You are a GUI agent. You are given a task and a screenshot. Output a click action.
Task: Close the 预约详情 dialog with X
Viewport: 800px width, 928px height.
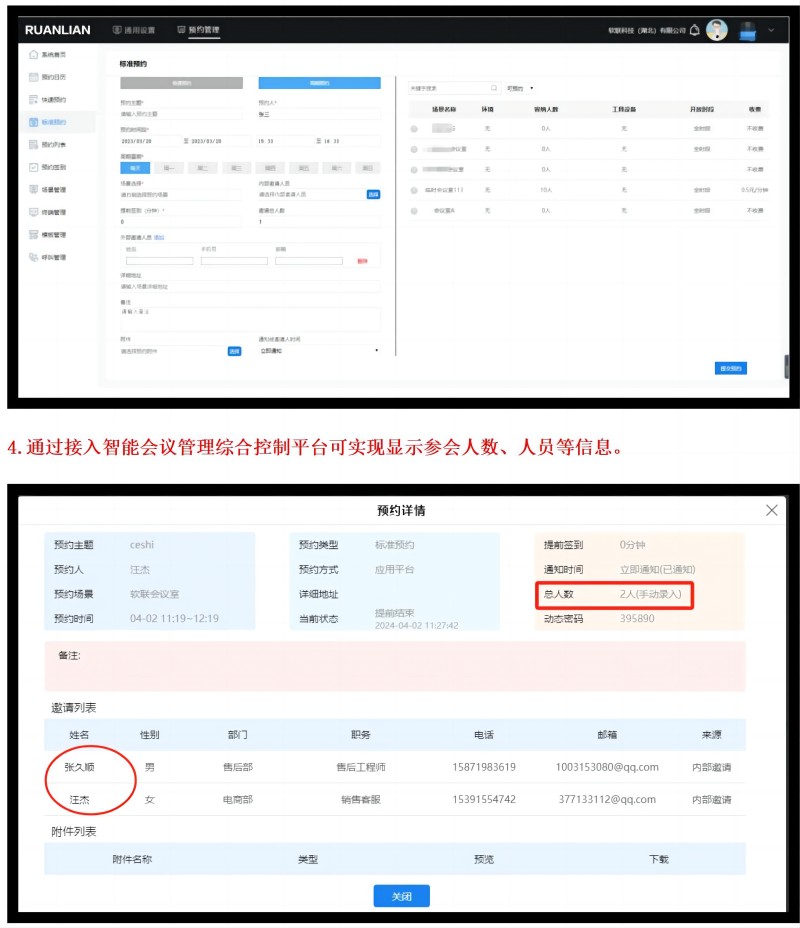(x=771, y=510)
